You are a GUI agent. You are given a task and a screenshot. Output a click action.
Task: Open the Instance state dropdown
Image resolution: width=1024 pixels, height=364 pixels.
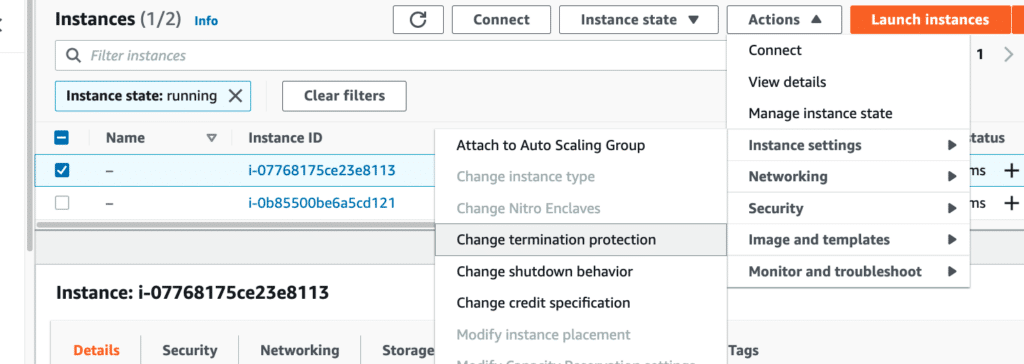(x=639, y=20)
